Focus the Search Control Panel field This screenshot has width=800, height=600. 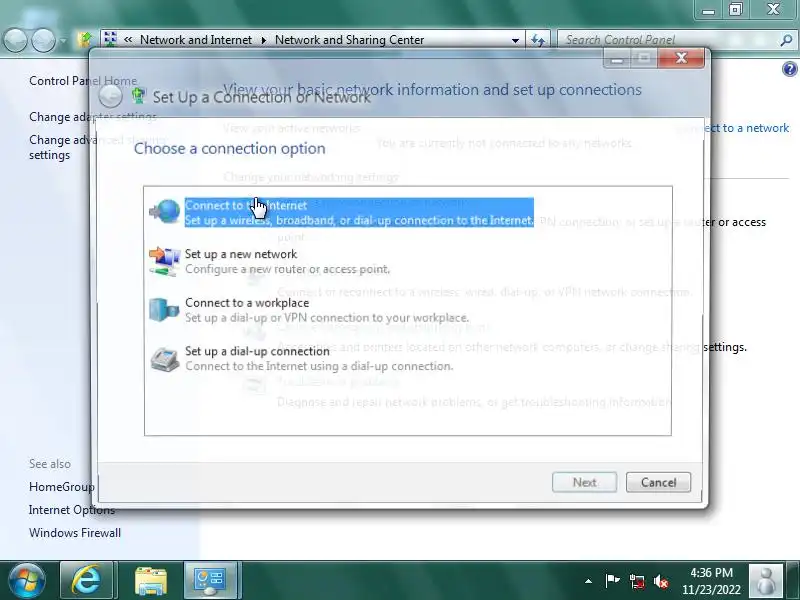click(x=669, y=40)
